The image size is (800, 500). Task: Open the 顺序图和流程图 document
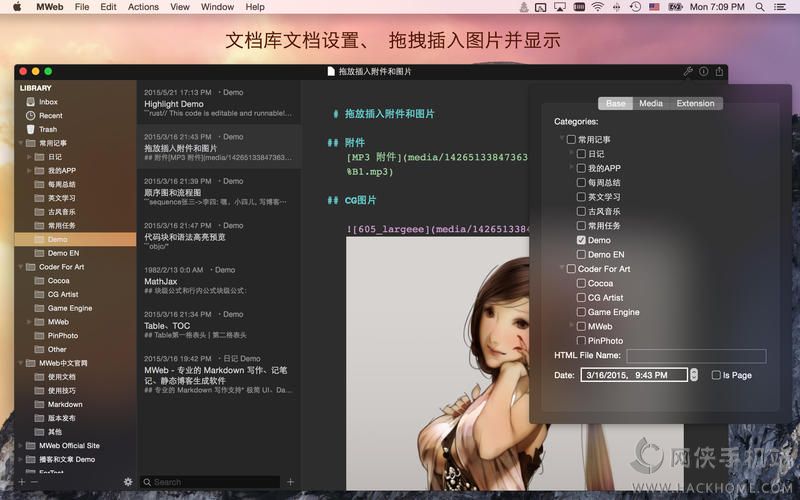(219, 192)
